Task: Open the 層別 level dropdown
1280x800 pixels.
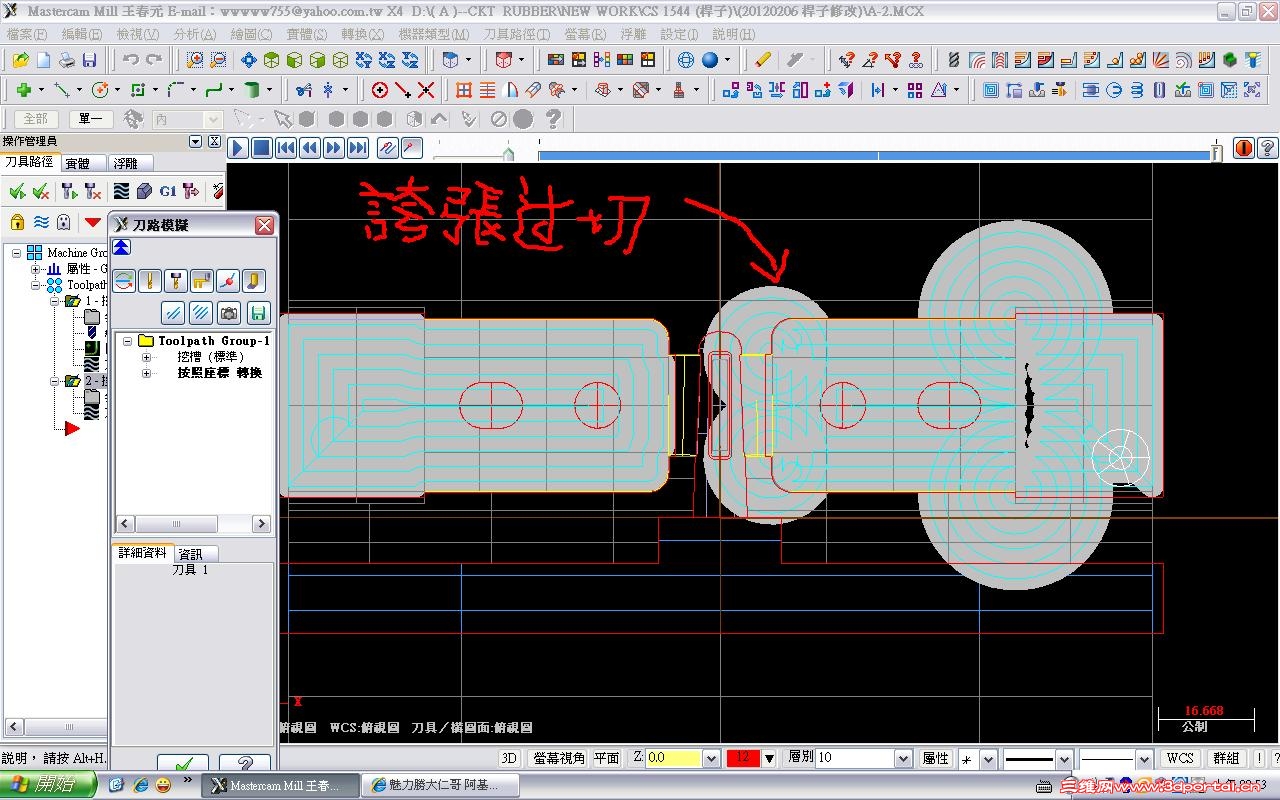Action: [903, 758]
